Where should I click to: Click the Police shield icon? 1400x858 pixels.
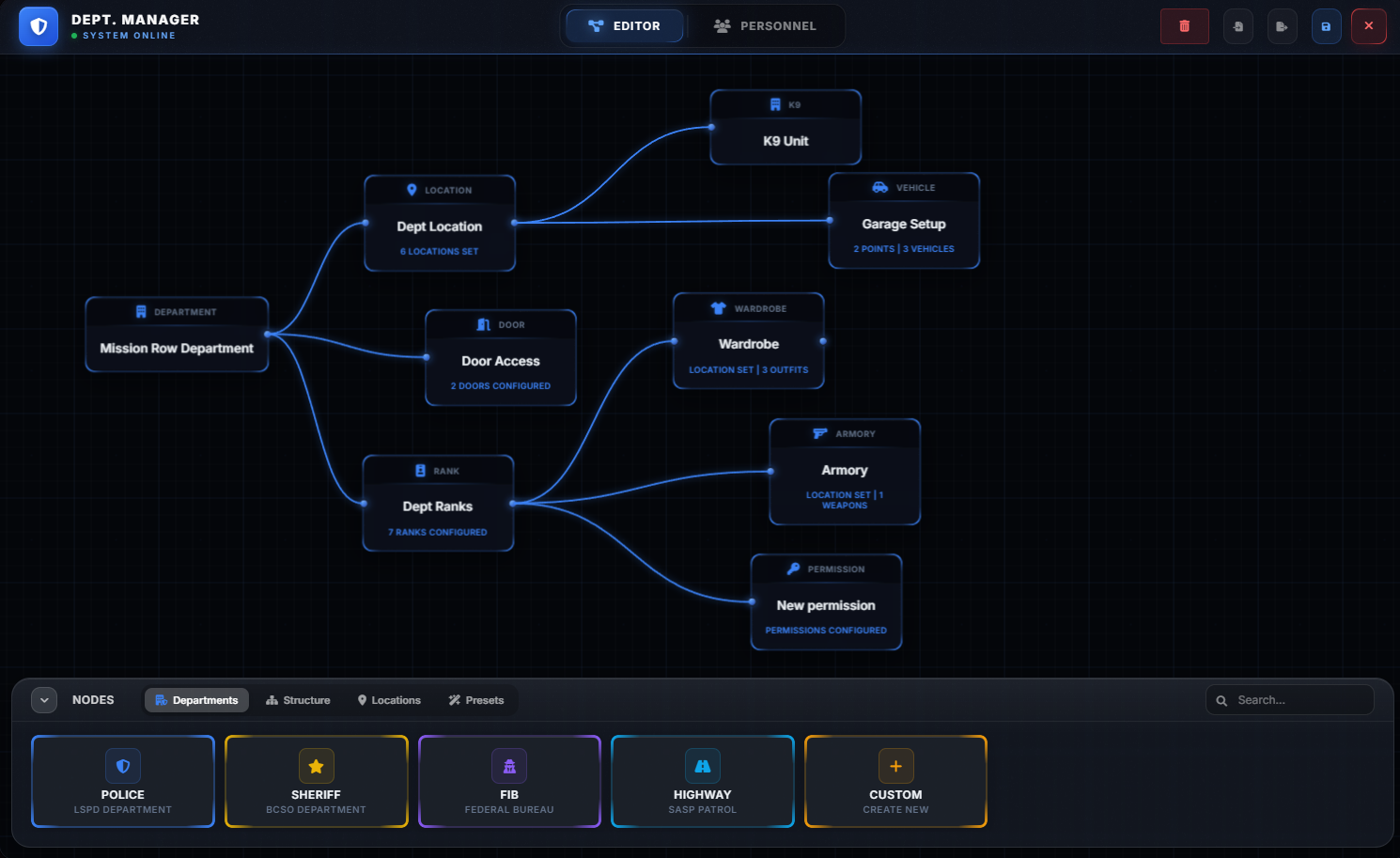(x=123, y=766)
